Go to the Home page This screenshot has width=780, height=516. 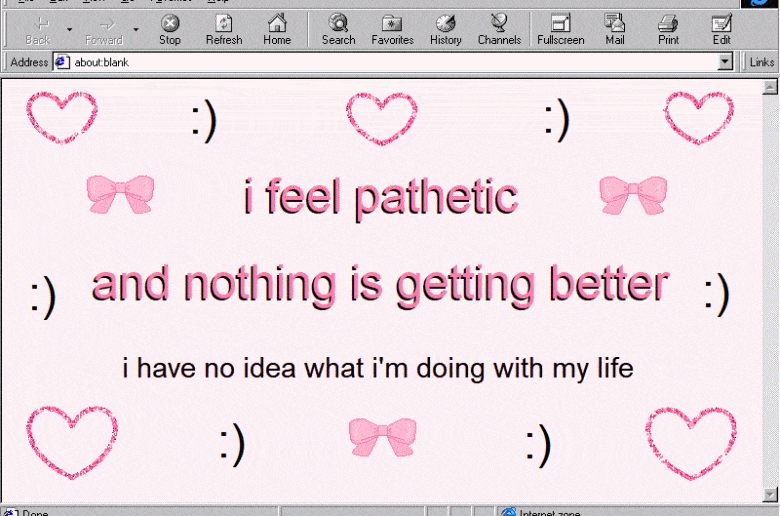click(x=277, y=29)
